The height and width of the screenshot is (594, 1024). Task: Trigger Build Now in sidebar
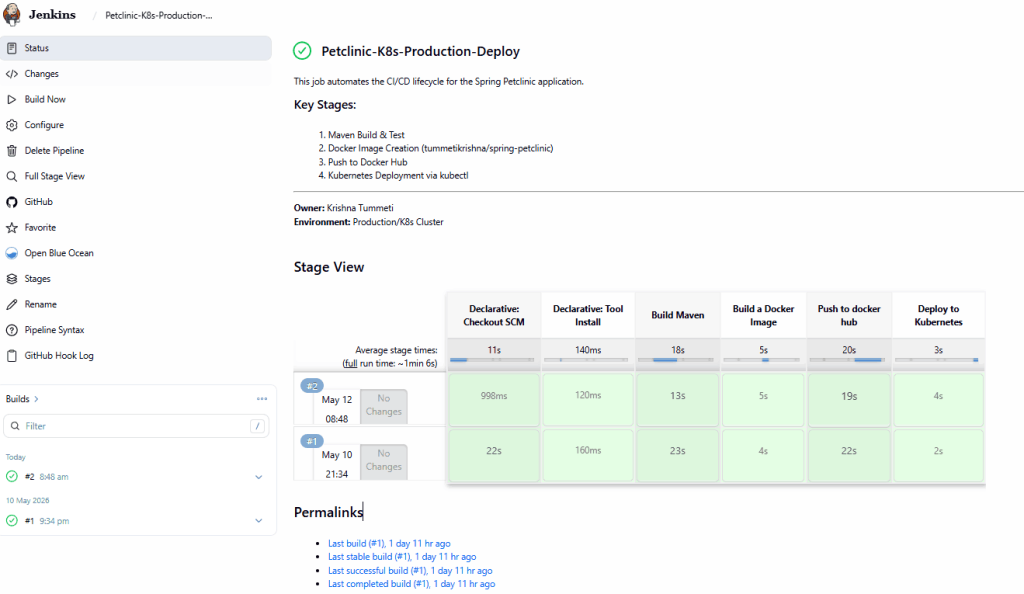click(136, 99)
